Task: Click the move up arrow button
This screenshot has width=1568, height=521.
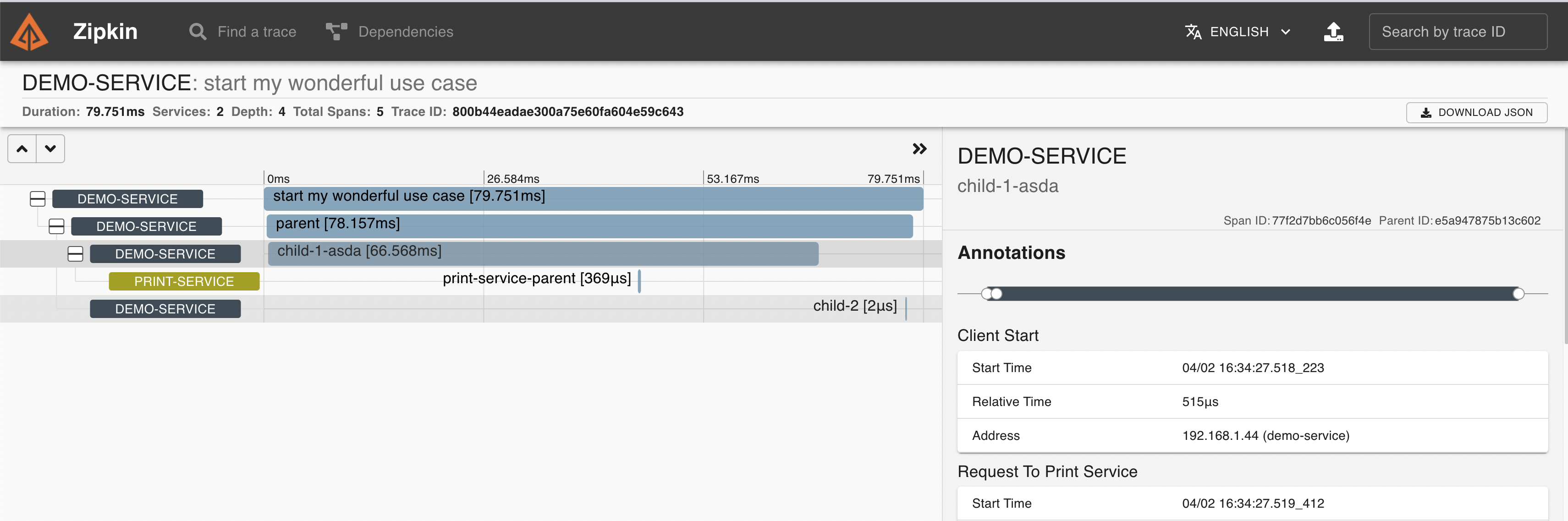Action: pyautogui.click(x=22, y=149)
